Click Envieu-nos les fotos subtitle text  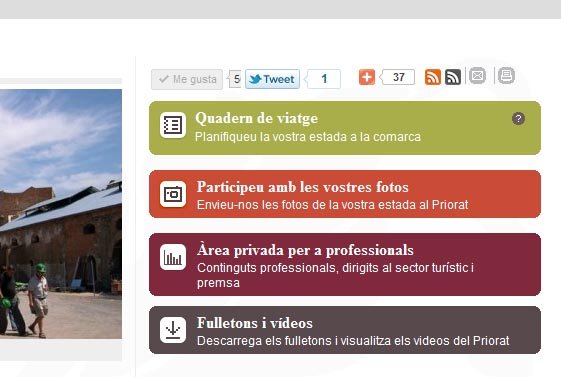[332, 205]
